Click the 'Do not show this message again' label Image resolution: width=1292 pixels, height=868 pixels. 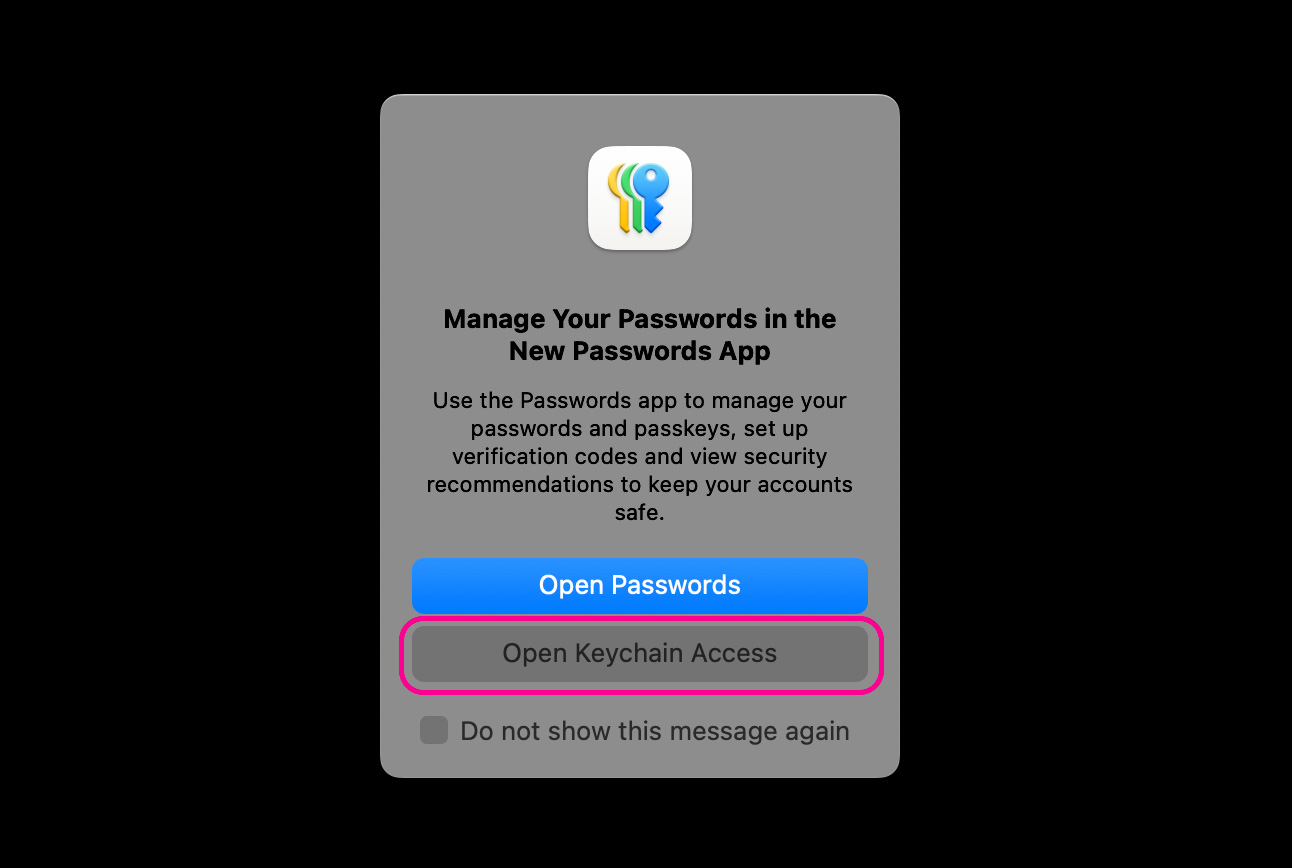655,731
